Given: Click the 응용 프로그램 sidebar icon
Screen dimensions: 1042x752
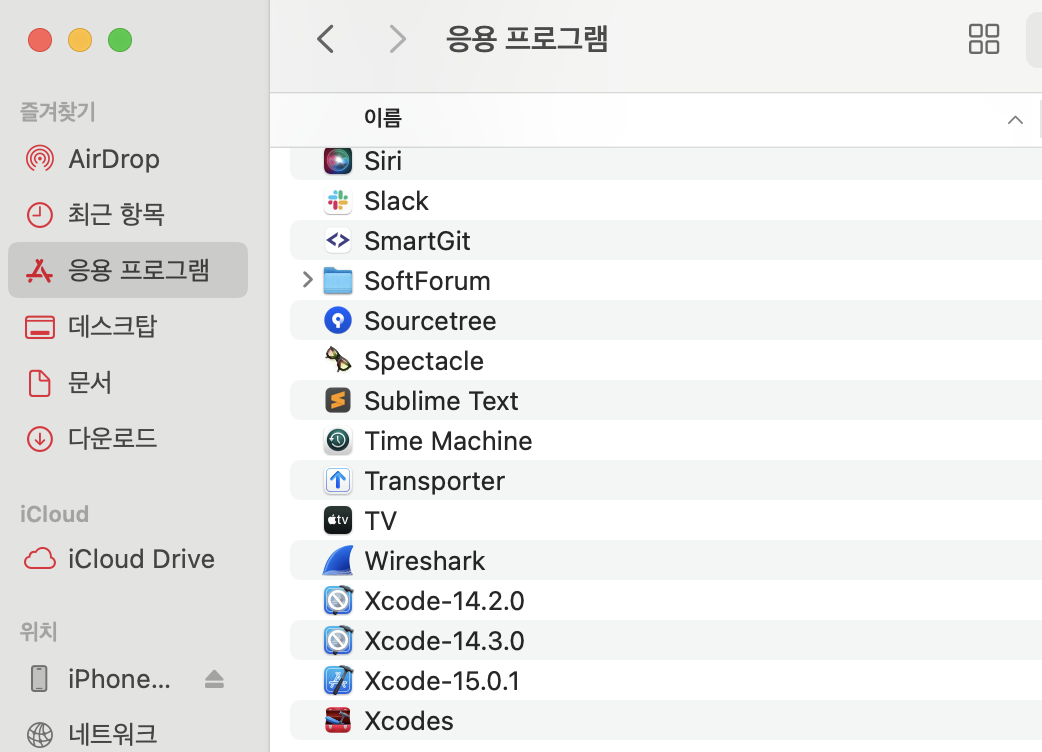Looking at the screenshot, I should (39, 270).
